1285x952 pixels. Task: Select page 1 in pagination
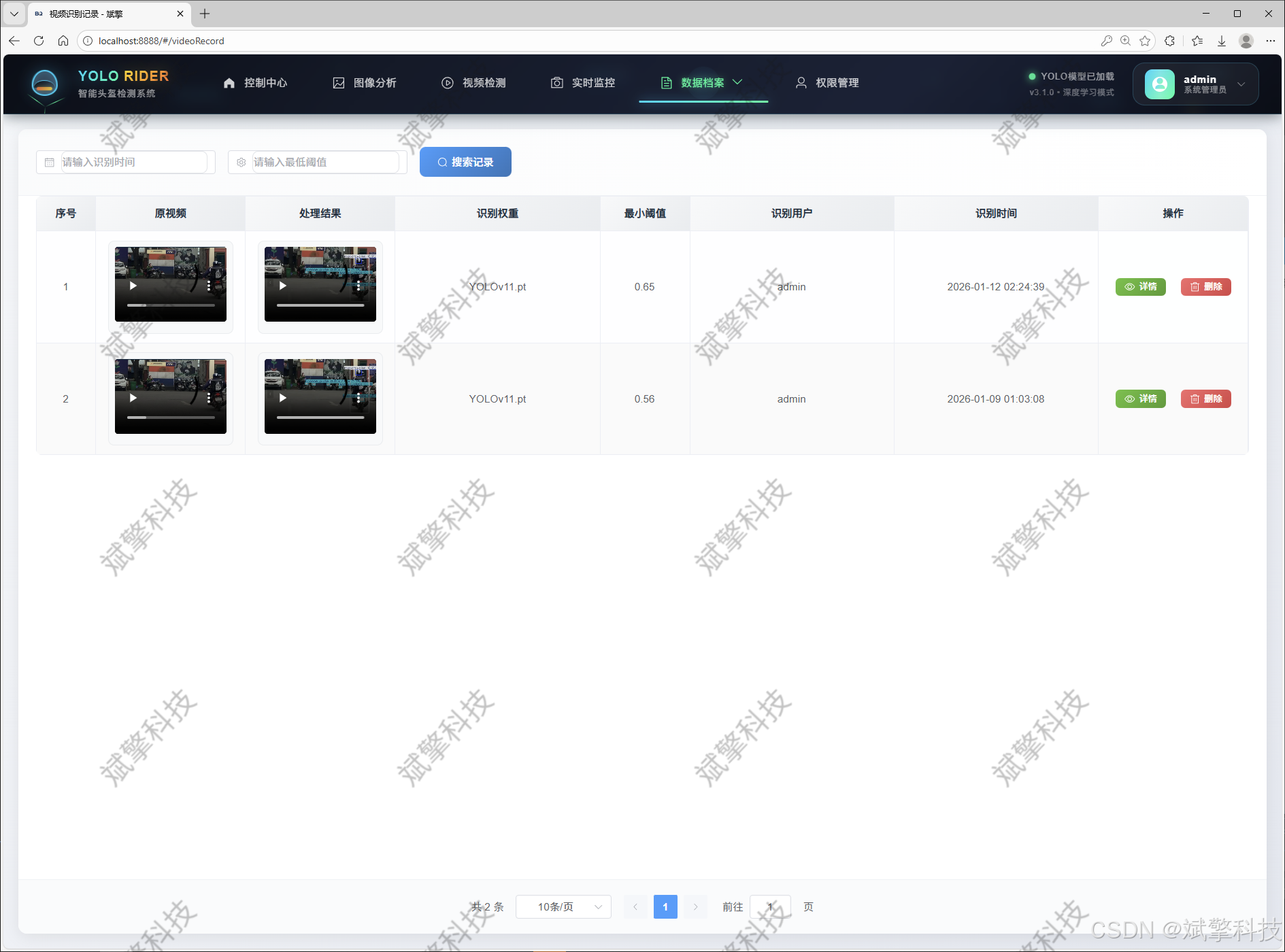(665, 906)
